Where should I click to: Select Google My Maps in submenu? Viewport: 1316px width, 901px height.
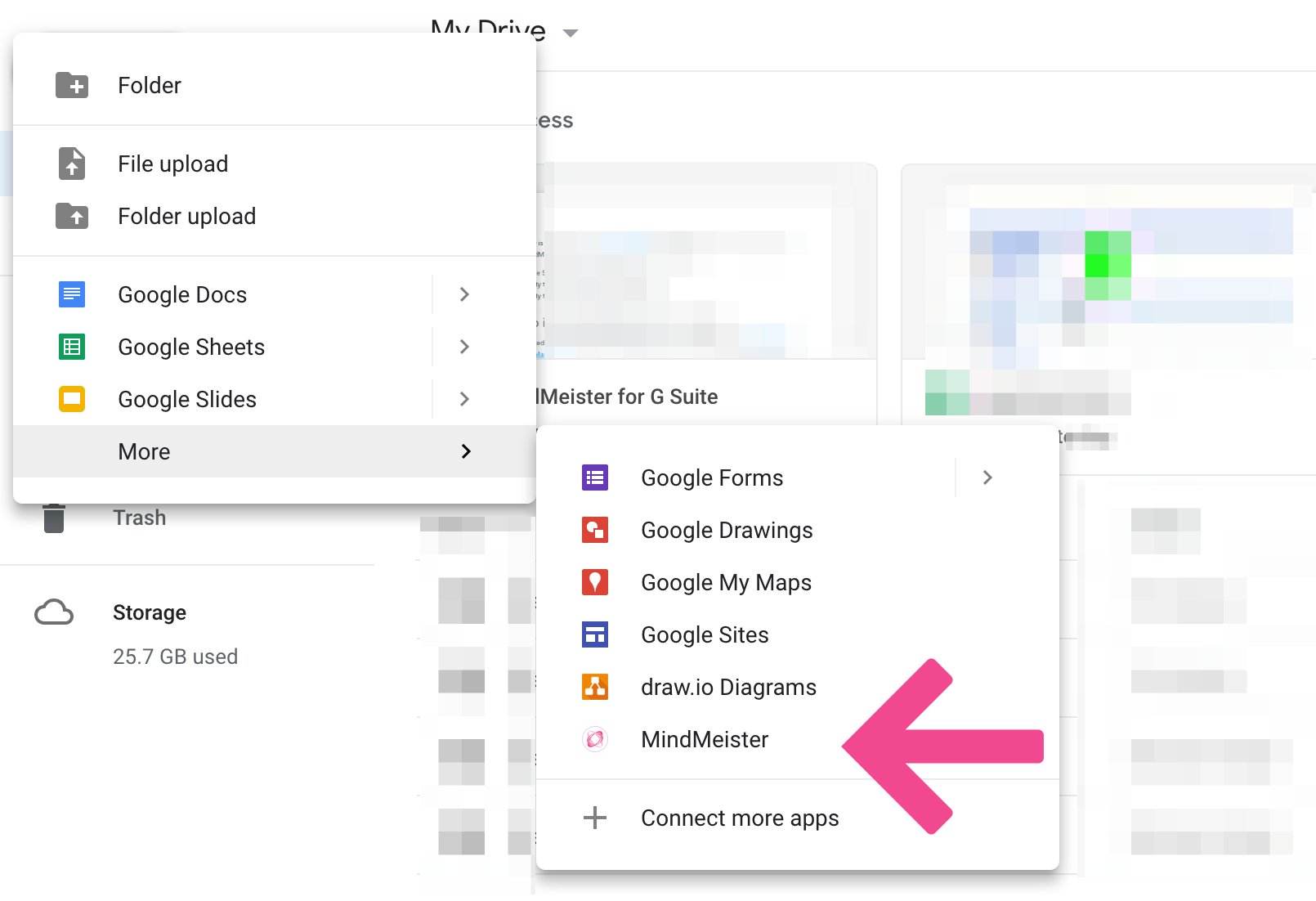pyautogui.click(x=798, y=582)
